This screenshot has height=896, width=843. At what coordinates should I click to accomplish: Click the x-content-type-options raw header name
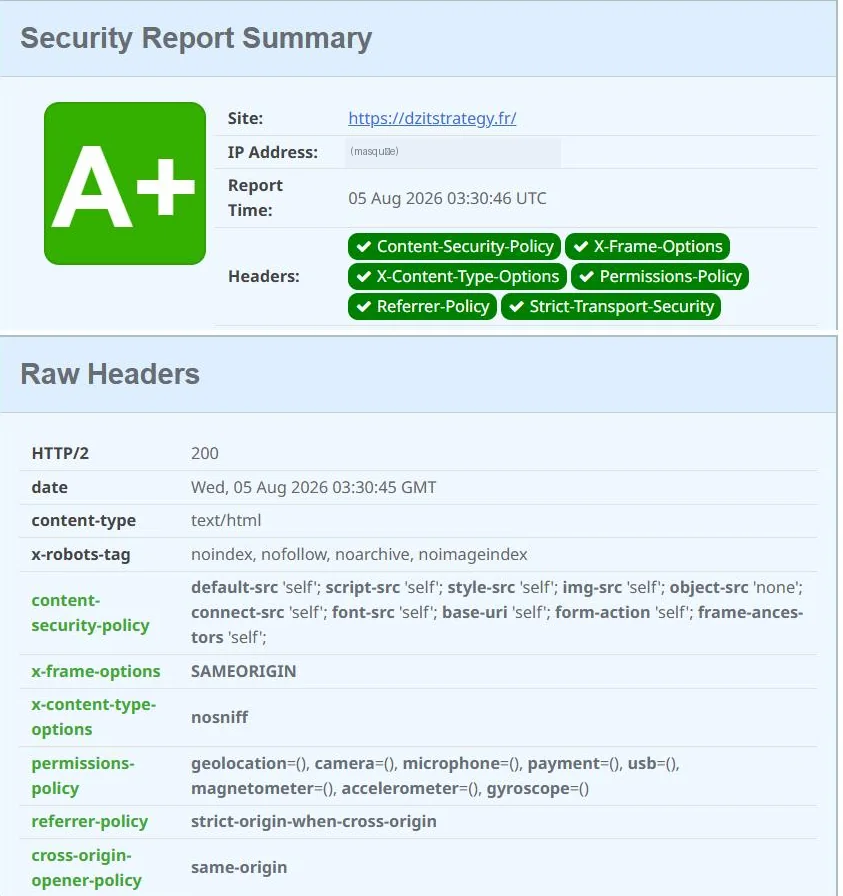(94, 717)
